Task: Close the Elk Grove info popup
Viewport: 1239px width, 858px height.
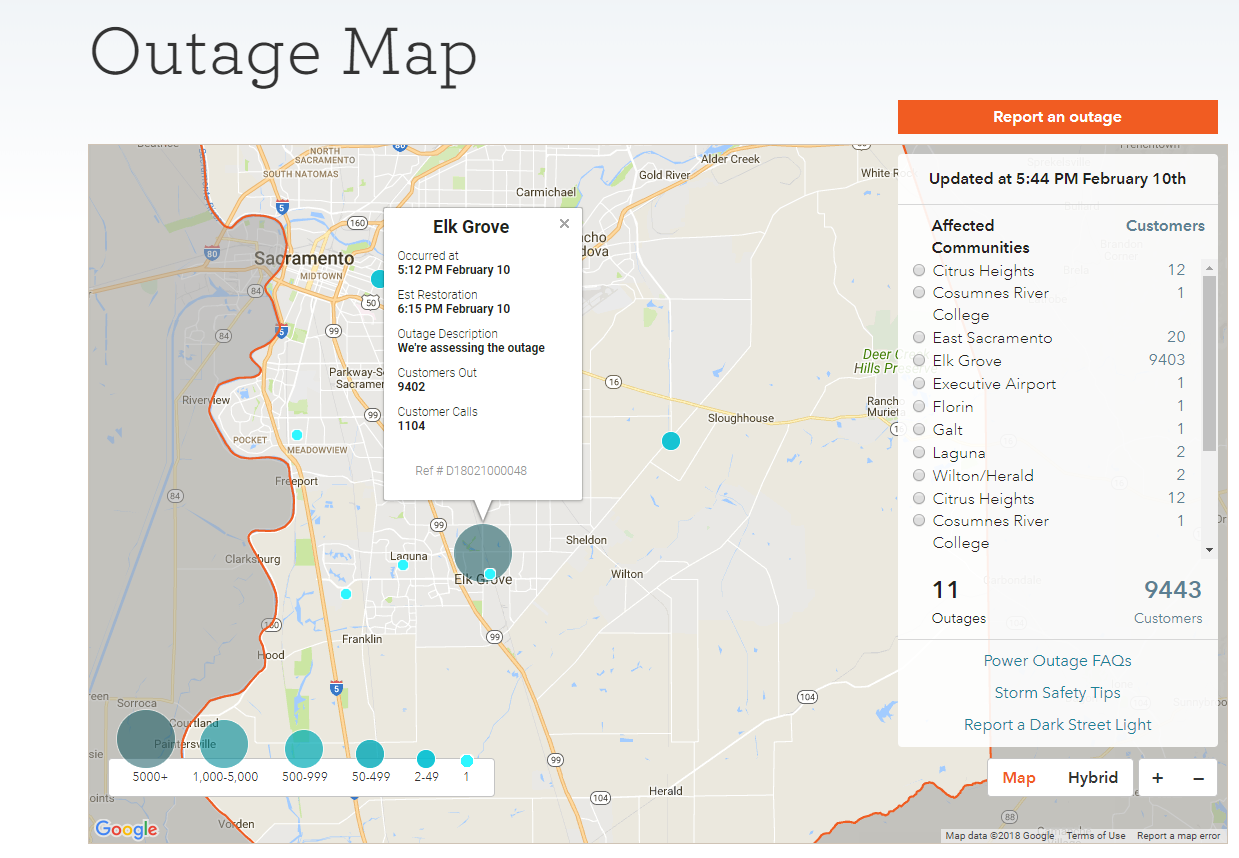Action: [564, 223]
